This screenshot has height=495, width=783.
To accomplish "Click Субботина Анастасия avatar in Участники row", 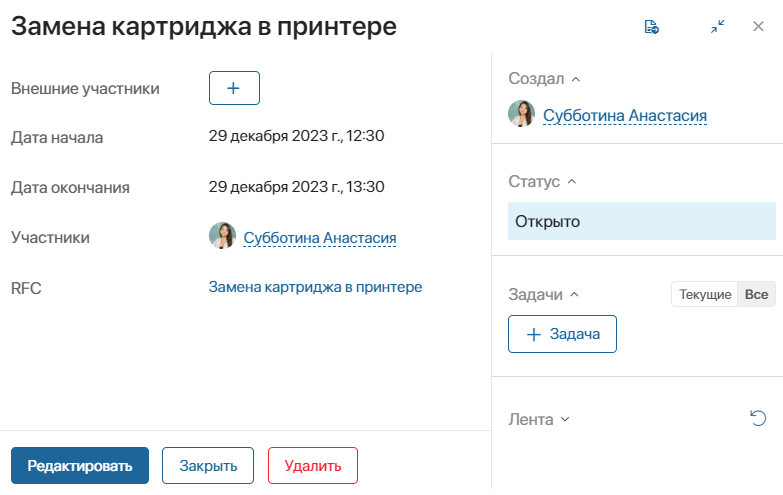I will 222,236.
